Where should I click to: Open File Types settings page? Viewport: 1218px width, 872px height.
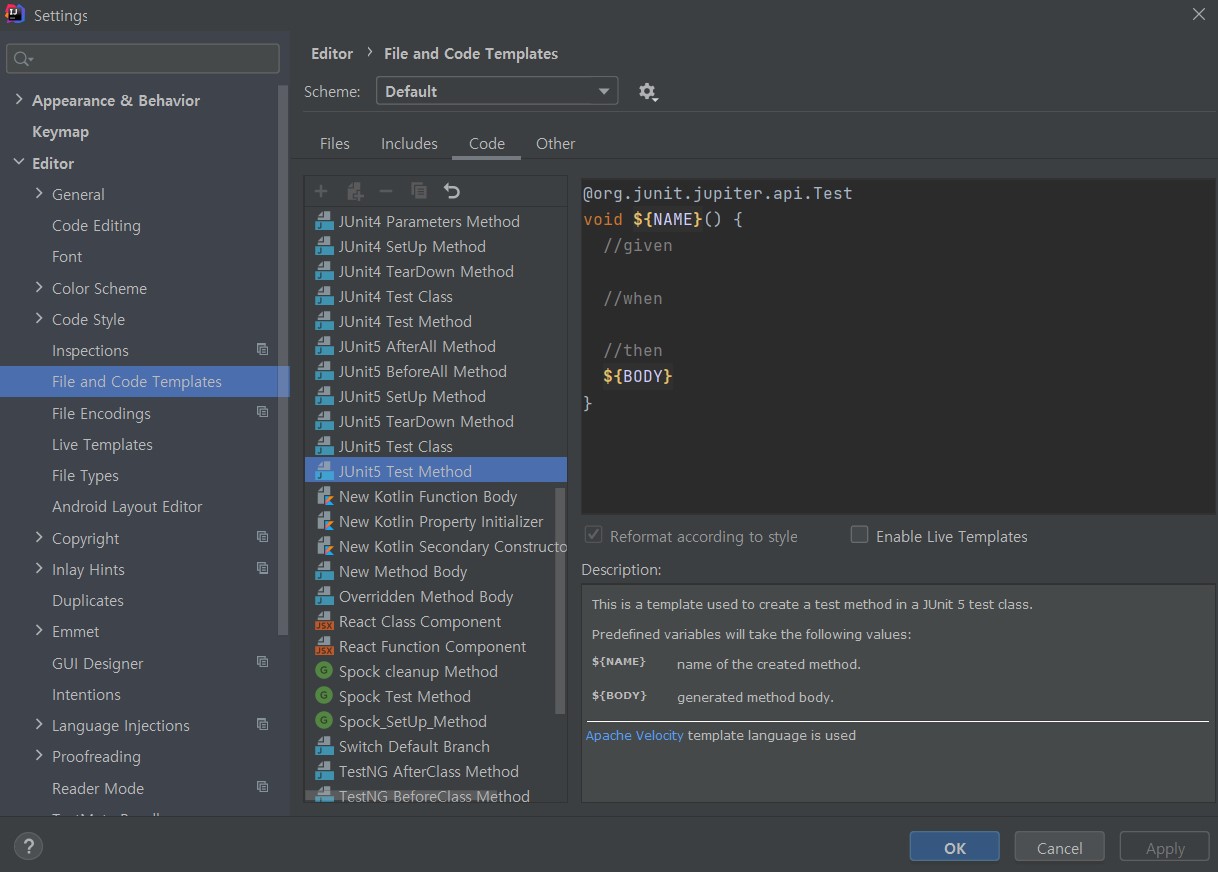coord(85,476)
